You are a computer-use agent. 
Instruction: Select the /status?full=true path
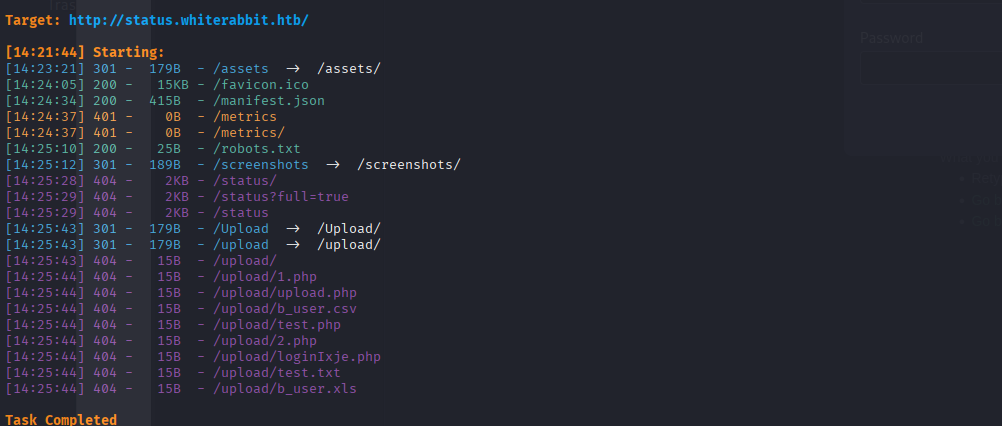coord(280,196)
